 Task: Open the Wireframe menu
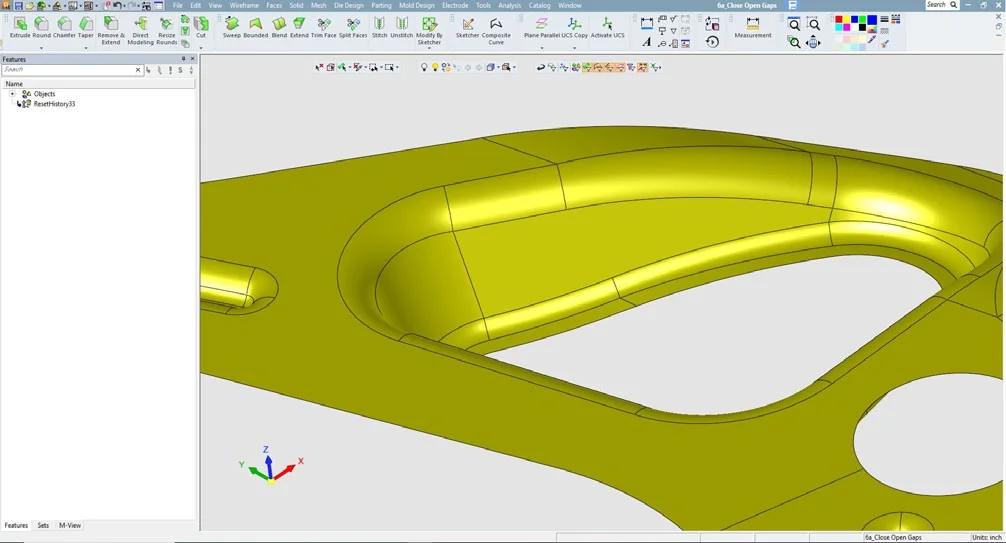[244, 5]
